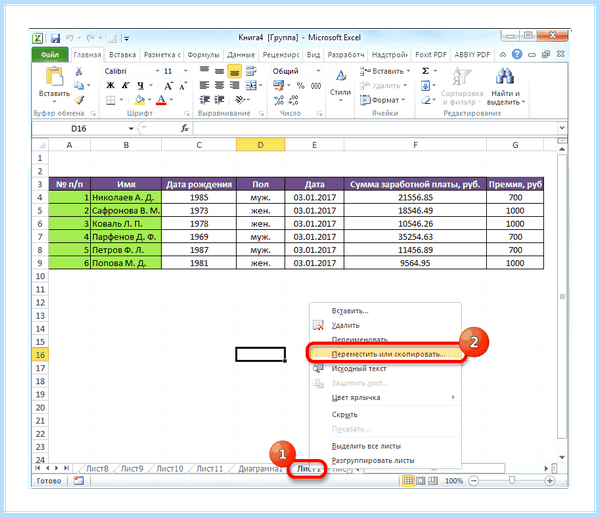
Task: Click the percent style icon
Action: coord(301,86)
